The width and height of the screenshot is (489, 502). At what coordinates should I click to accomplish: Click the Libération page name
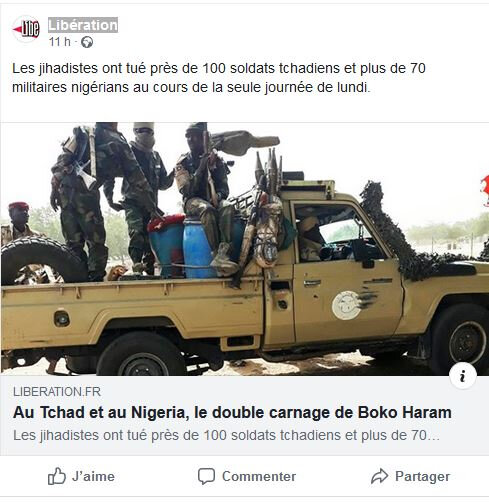[x=83, y=25]
